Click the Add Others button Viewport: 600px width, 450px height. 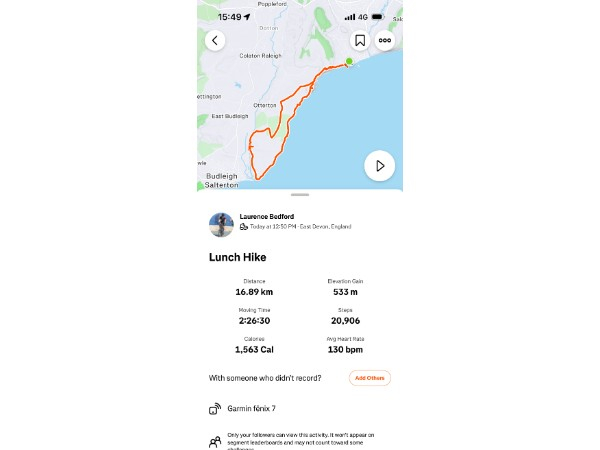coord(369,378)
